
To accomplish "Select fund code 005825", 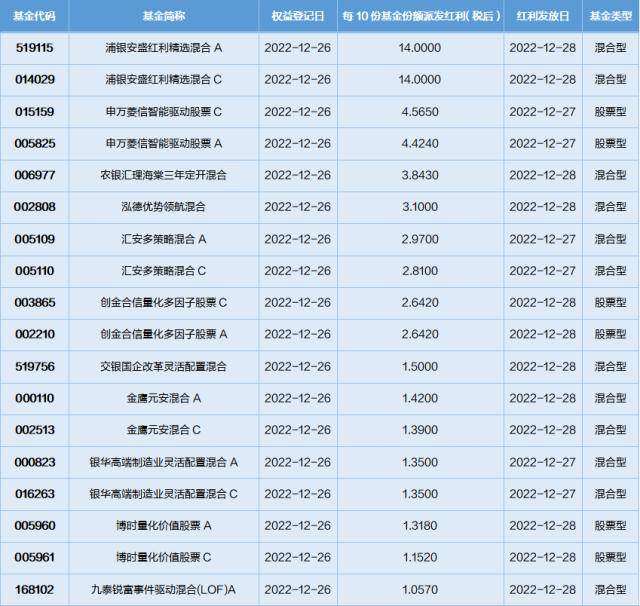I will tap(35, 143).
